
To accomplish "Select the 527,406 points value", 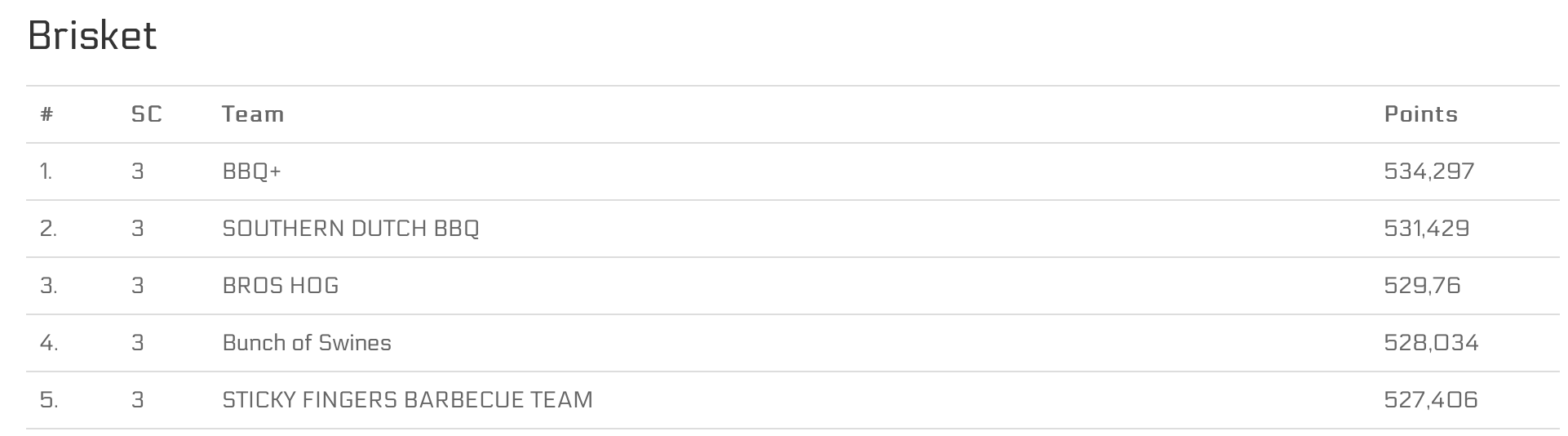I will pyautogui.click(x=1430, y=400).
